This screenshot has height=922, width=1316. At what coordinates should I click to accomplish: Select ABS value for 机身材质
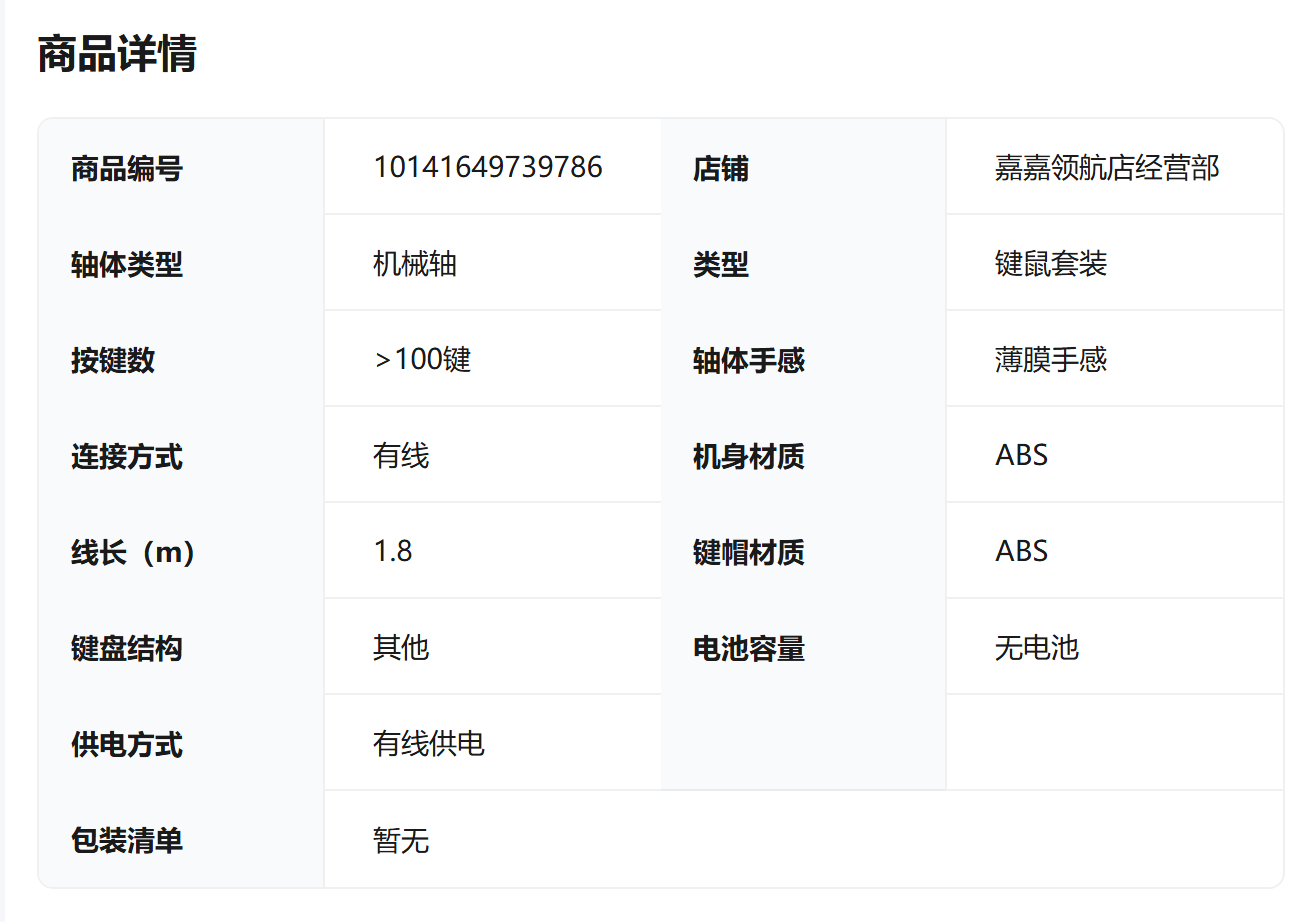tap(1021, 456)
